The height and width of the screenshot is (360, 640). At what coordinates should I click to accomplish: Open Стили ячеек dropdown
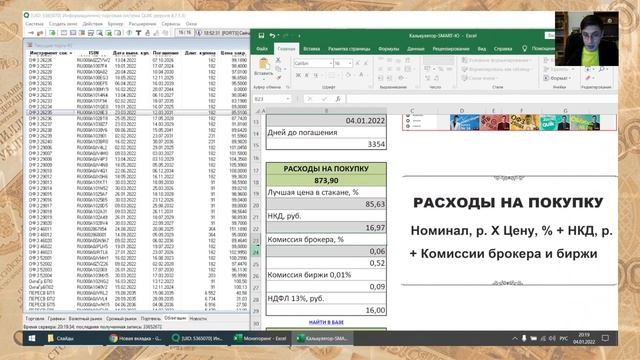480,78
